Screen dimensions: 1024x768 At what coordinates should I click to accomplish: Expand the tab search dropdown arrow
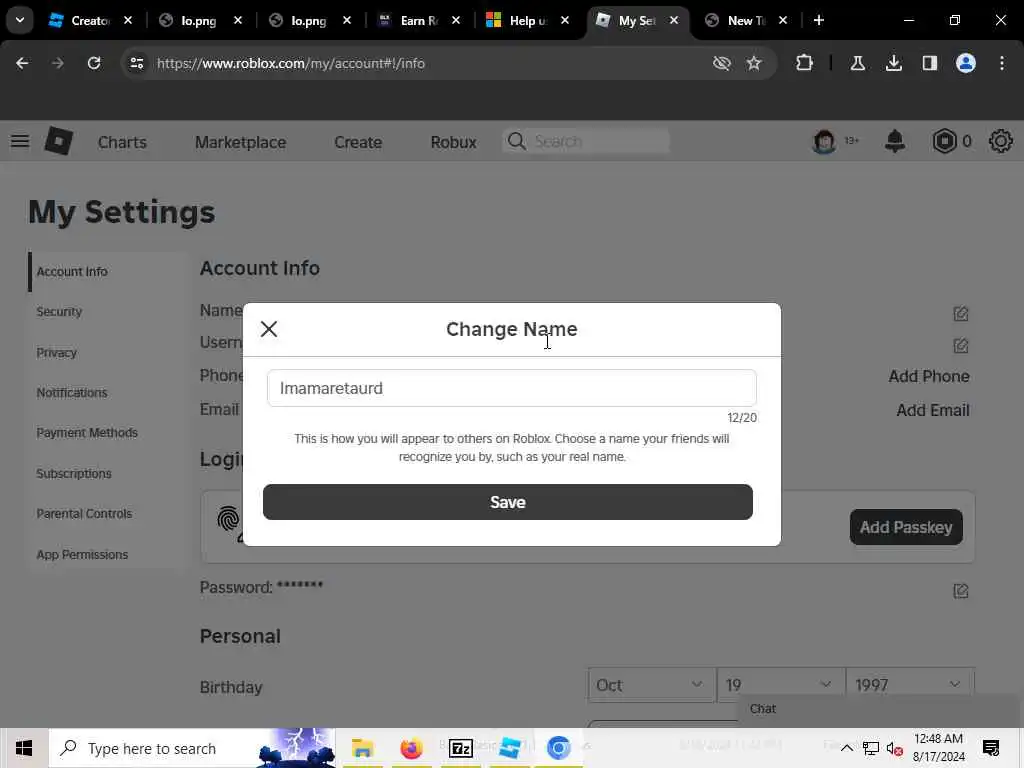click(x=20, y=20)
